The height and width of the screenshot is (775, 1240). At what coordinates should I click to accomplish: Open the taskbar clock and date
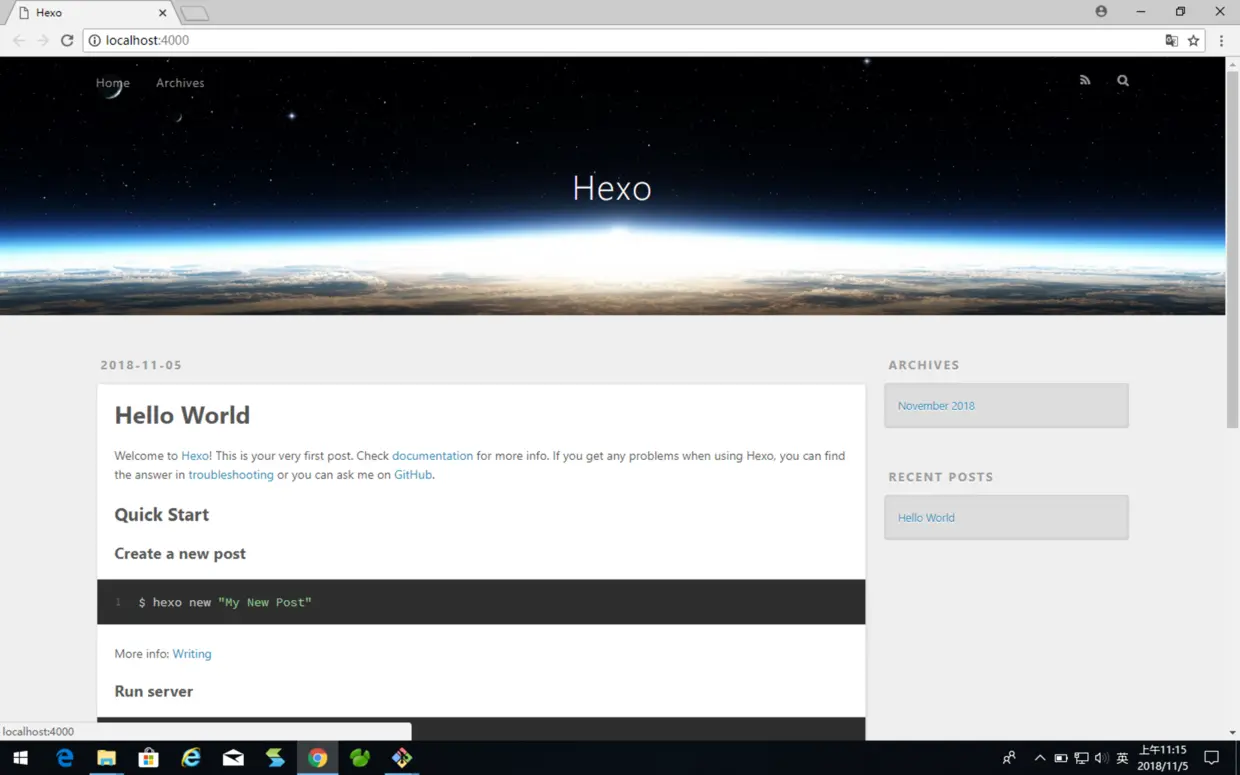1163,758
